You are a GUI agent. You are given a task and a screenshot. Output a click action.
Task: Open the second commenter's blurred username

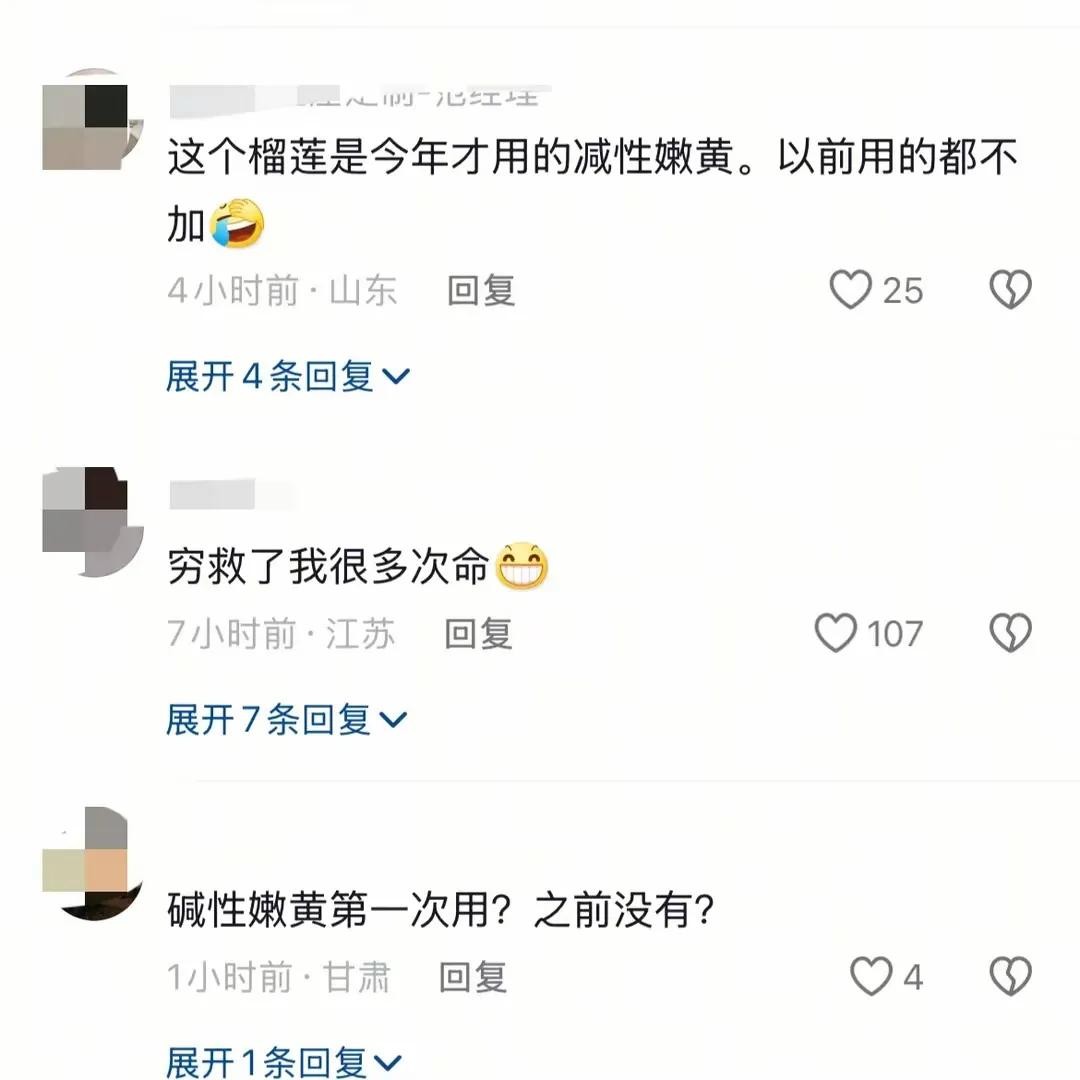coord(231,495)
